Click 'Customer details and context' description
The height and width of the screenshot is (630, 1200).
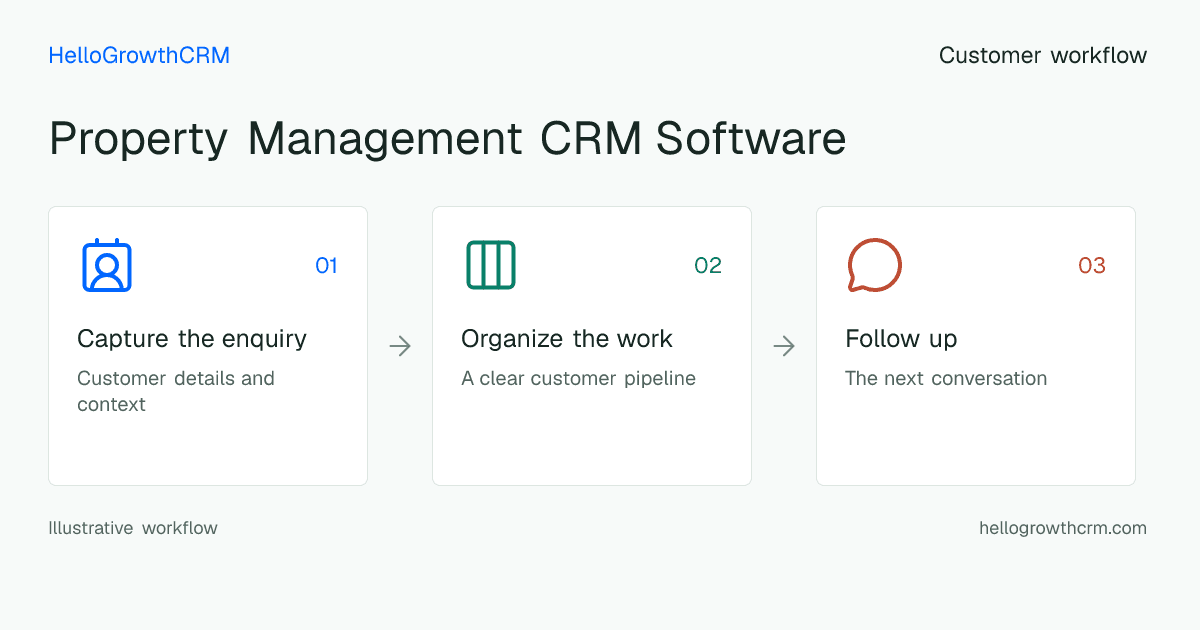click(176, 391)
